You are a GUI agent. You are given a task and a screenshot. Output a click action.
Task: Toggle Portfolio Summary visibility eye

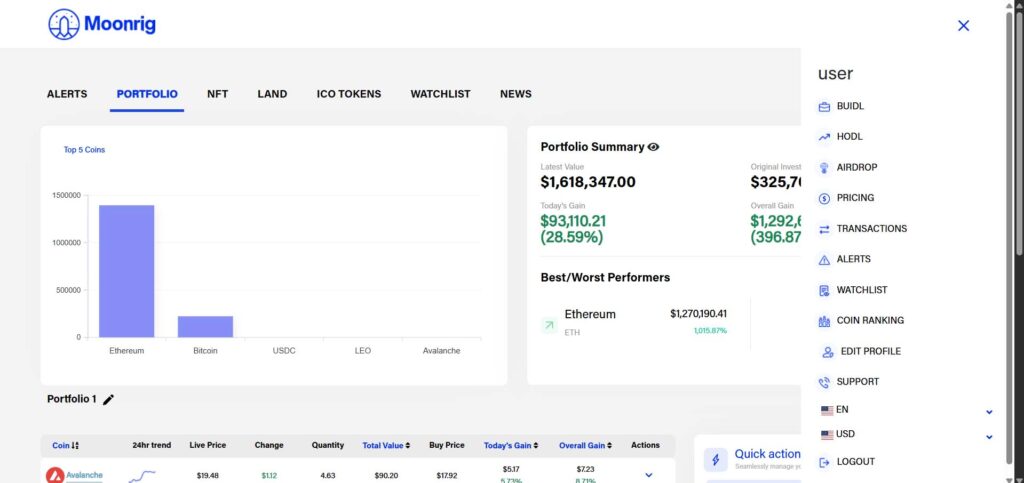[653, 147]
